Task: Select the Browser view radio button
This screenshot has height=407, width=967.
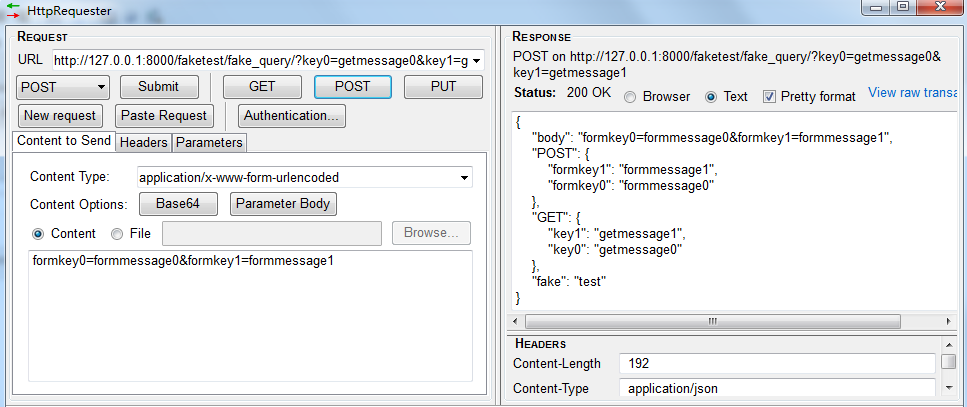Action: click(631, 97)
